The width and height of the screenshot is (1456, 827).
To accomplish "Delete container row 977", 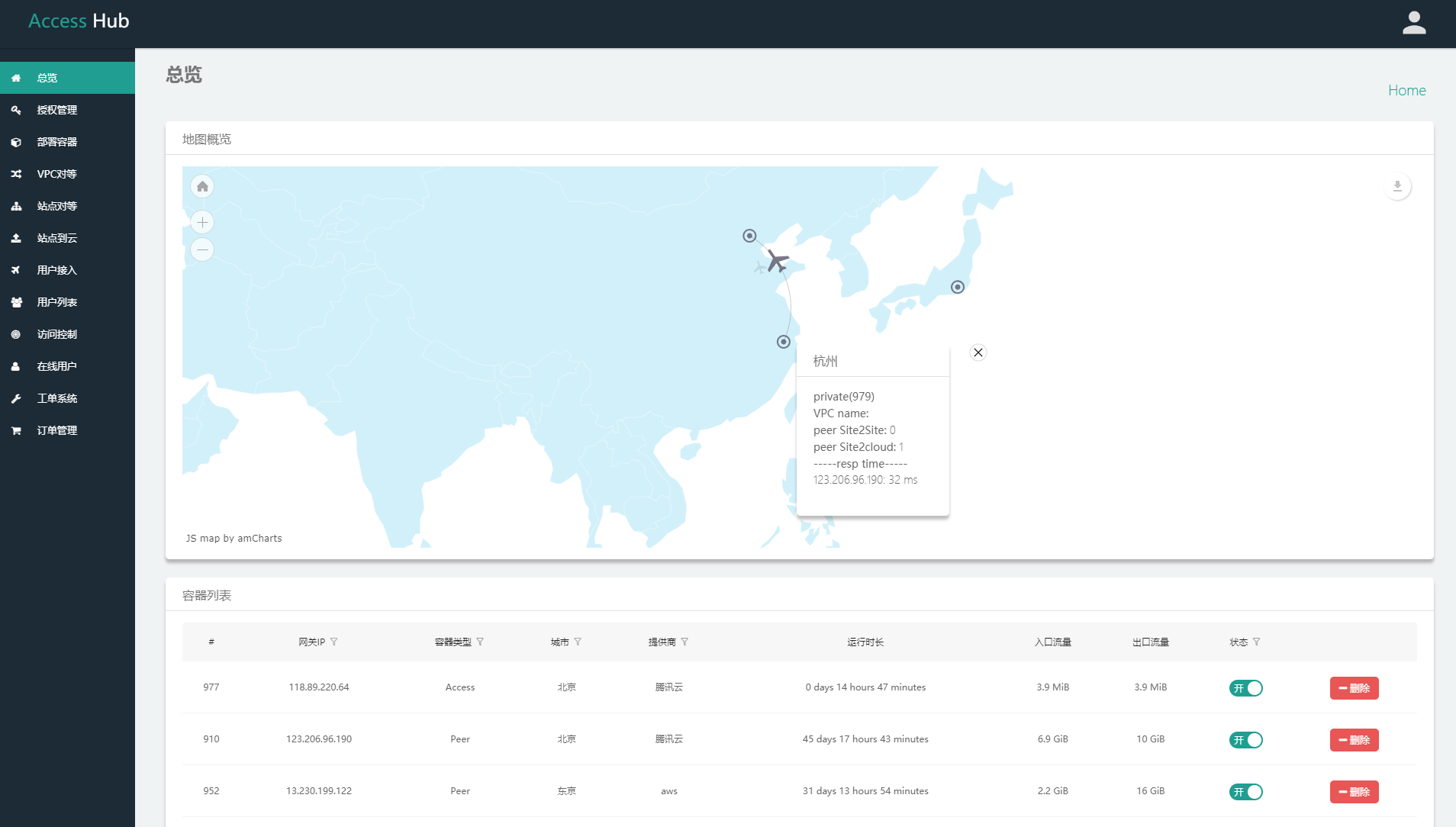I will [x=1354, y=688].
